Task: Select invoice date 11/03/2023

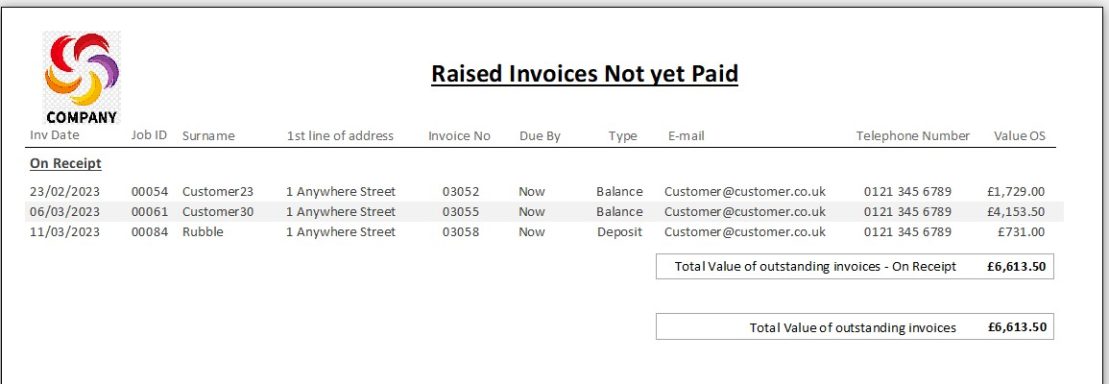Action: [x=65, y=232]
